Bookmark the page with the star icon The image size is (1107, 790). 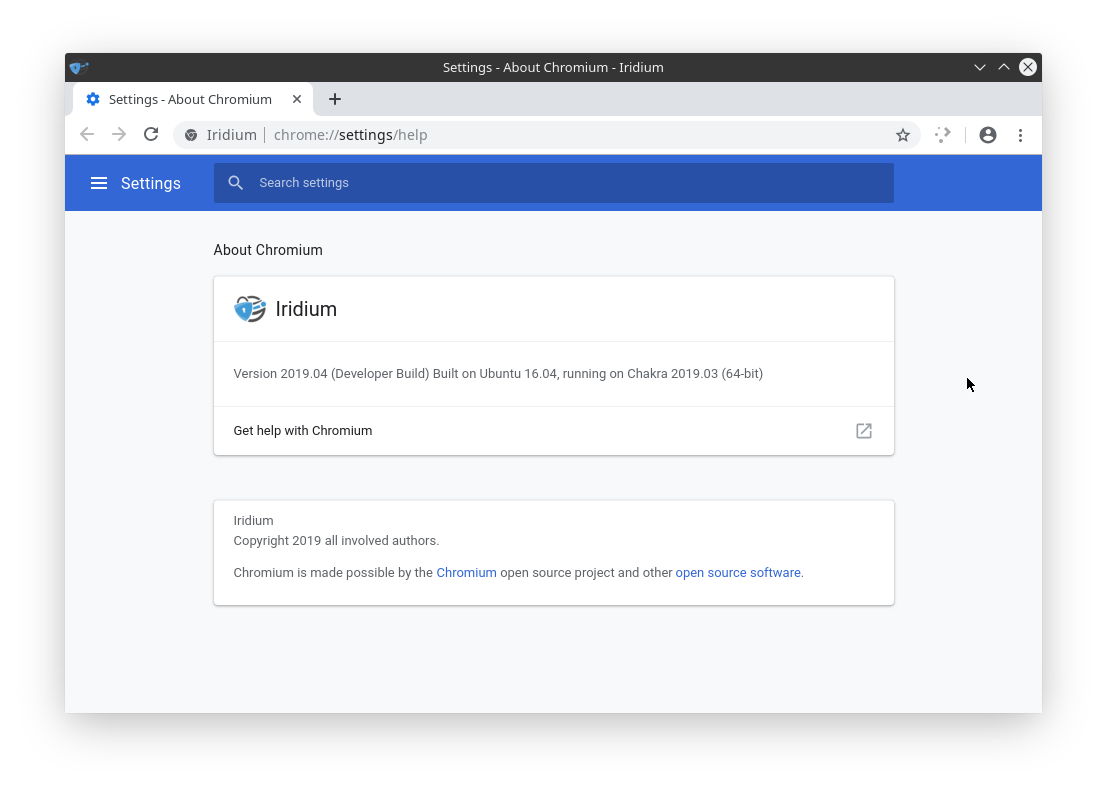point(903,134)
